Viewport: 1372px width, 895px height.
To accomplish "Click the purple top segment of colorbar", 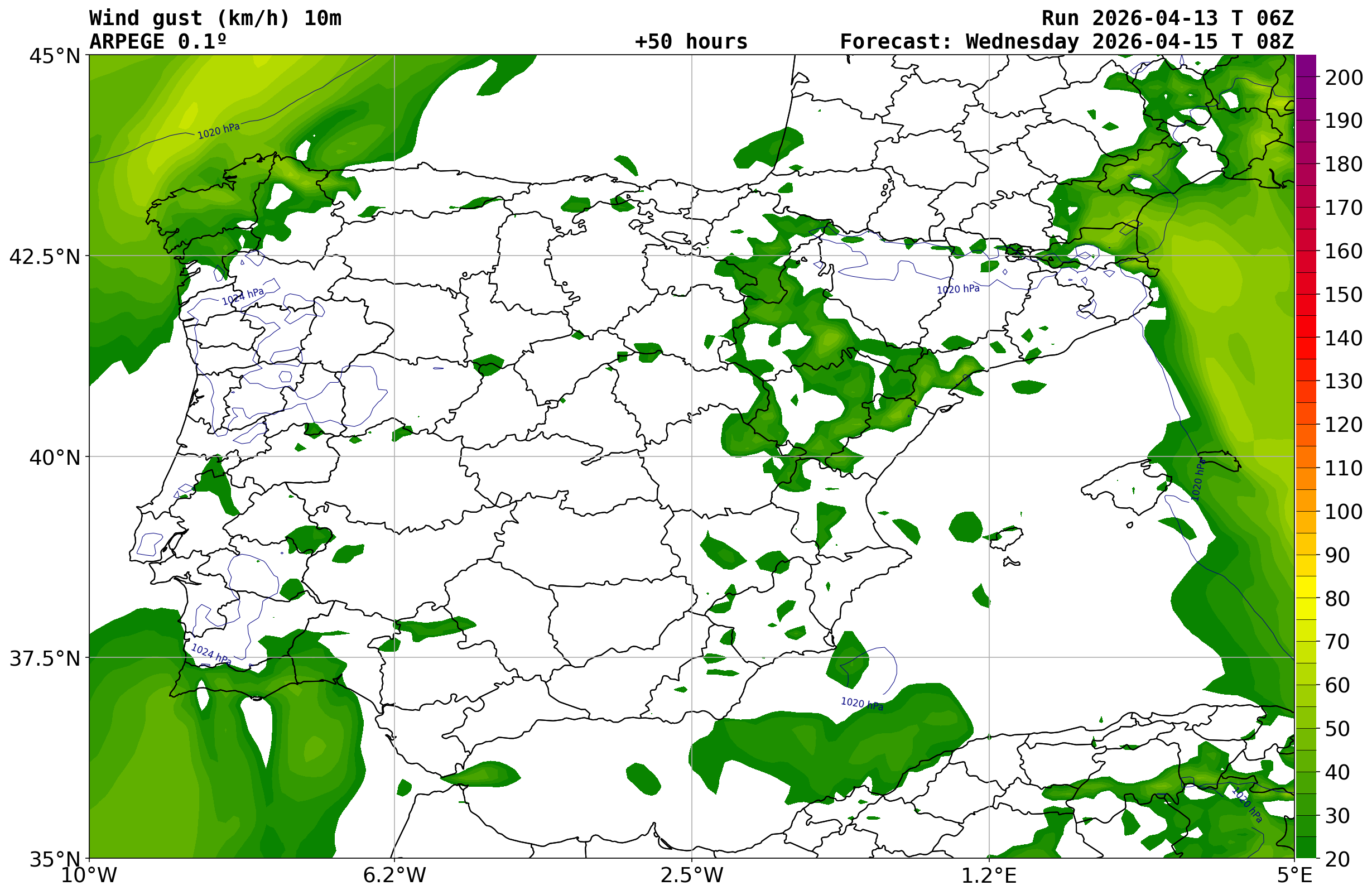I will coord(1306,66).
